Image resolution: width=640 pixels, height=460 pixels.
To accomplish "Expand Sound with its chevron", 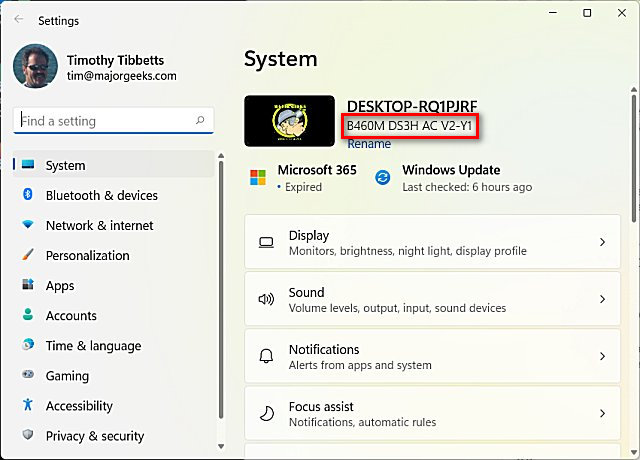I will pyautogui.click(x=602, y=299).
